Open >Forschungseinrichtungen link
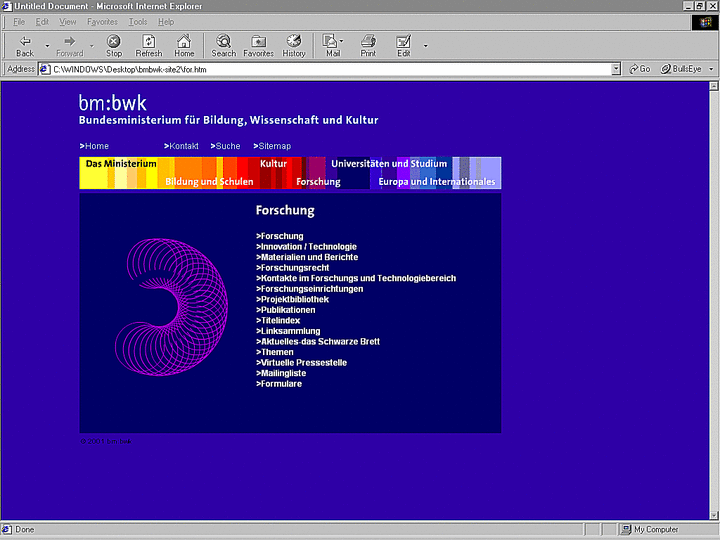This screenshot has width=720, height=540. (x=309, y=289)
